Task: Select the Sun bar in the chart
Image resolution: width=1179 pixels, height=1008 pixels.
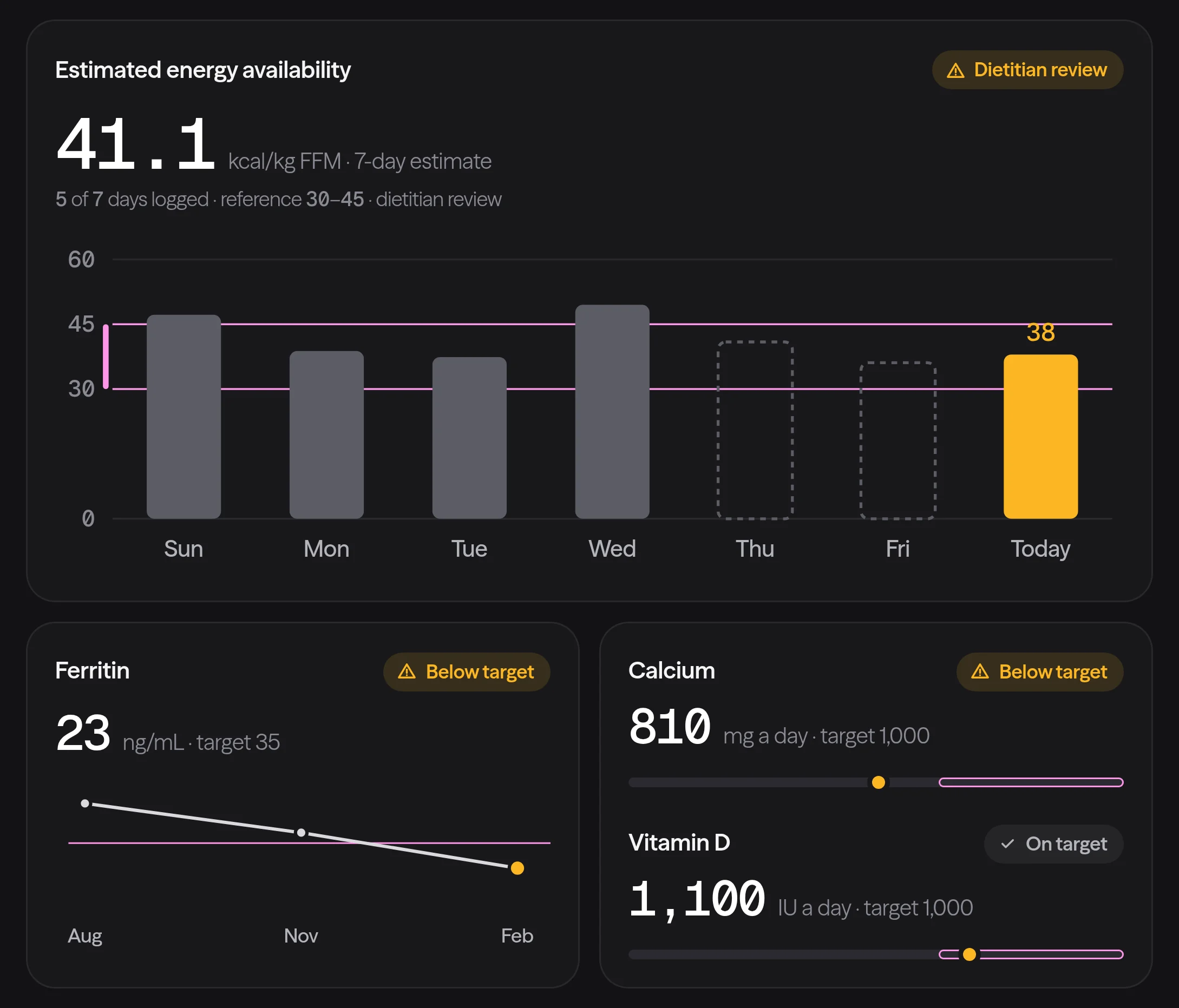Action: click(184, 417)
